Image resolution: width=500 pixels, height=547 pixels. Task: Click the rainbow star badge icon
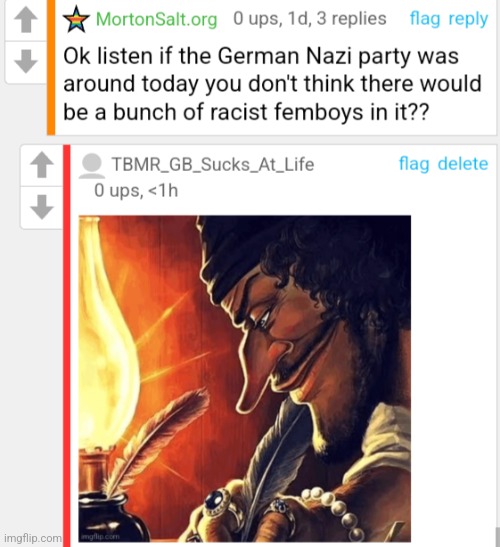(x=76, y=19)
